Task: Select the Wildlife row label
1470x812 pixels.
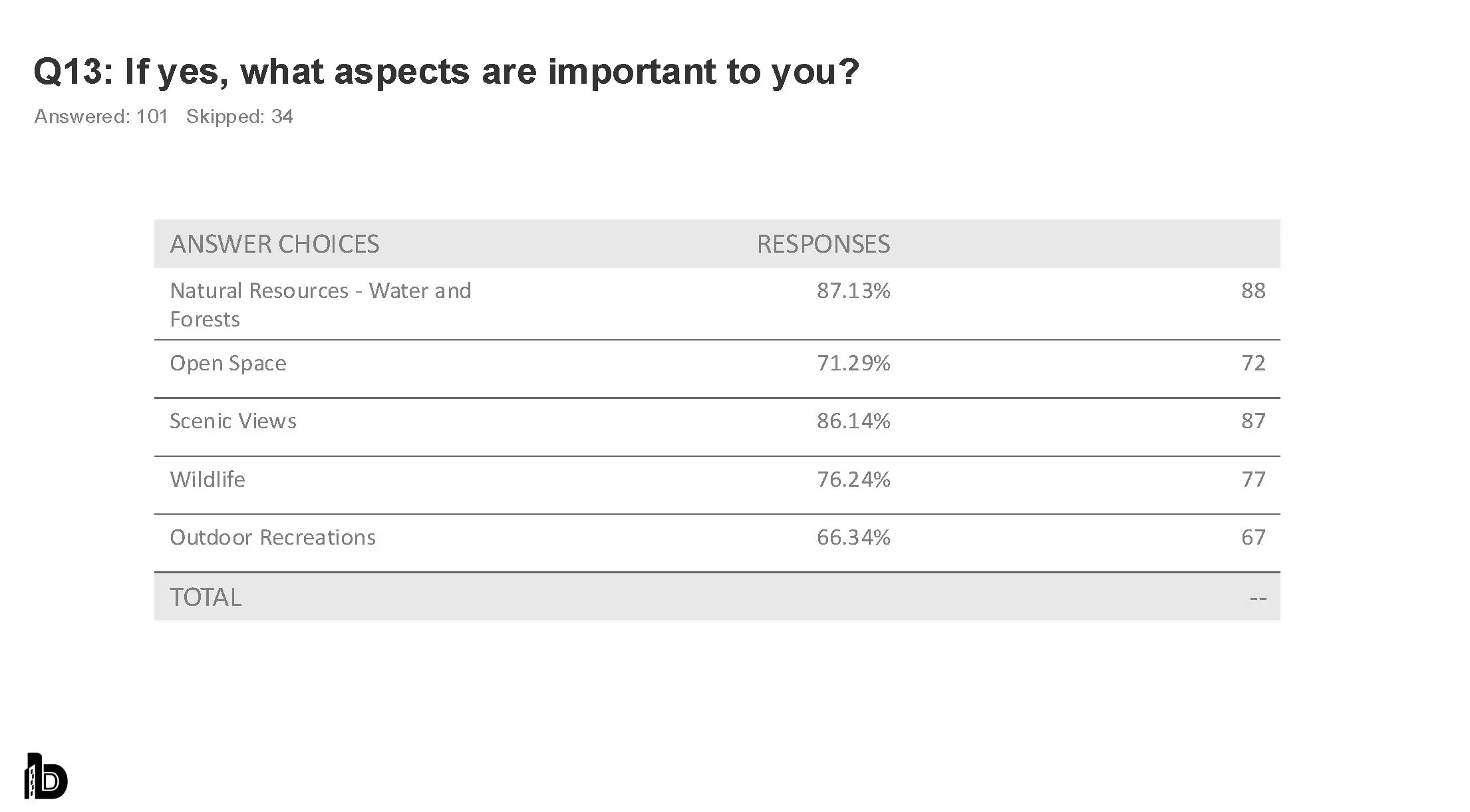Action: pos(207,479)
